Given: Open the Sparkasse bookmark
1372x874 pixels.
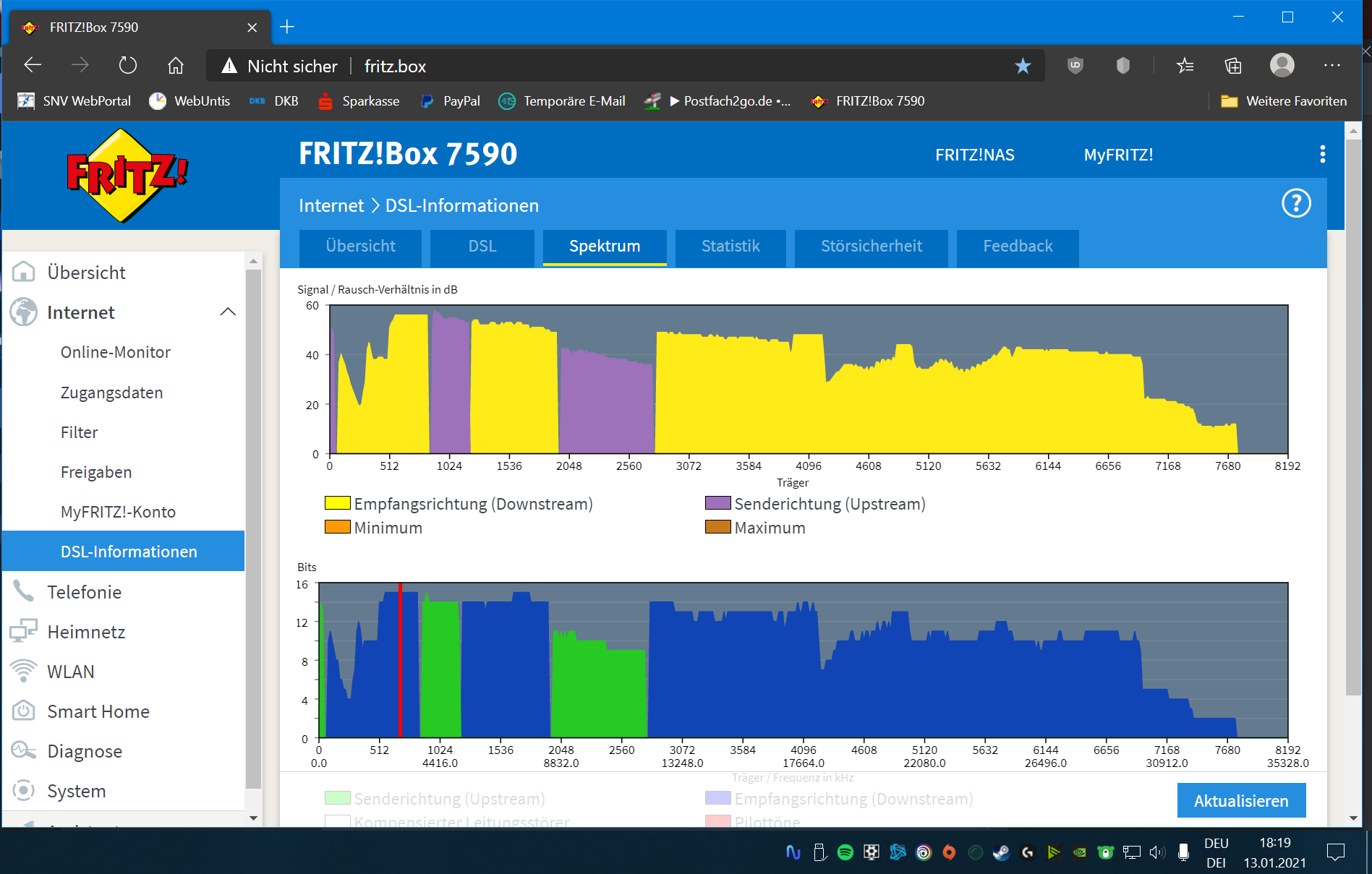Looking at the screenshot, I should [x=359, y=101].
